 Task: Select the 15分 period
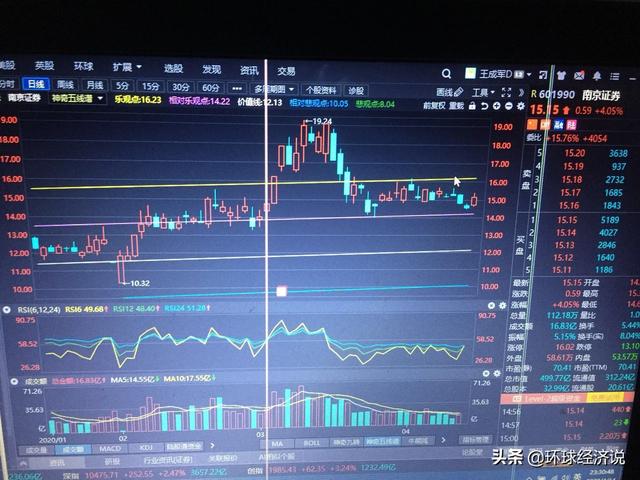point(151,87)
